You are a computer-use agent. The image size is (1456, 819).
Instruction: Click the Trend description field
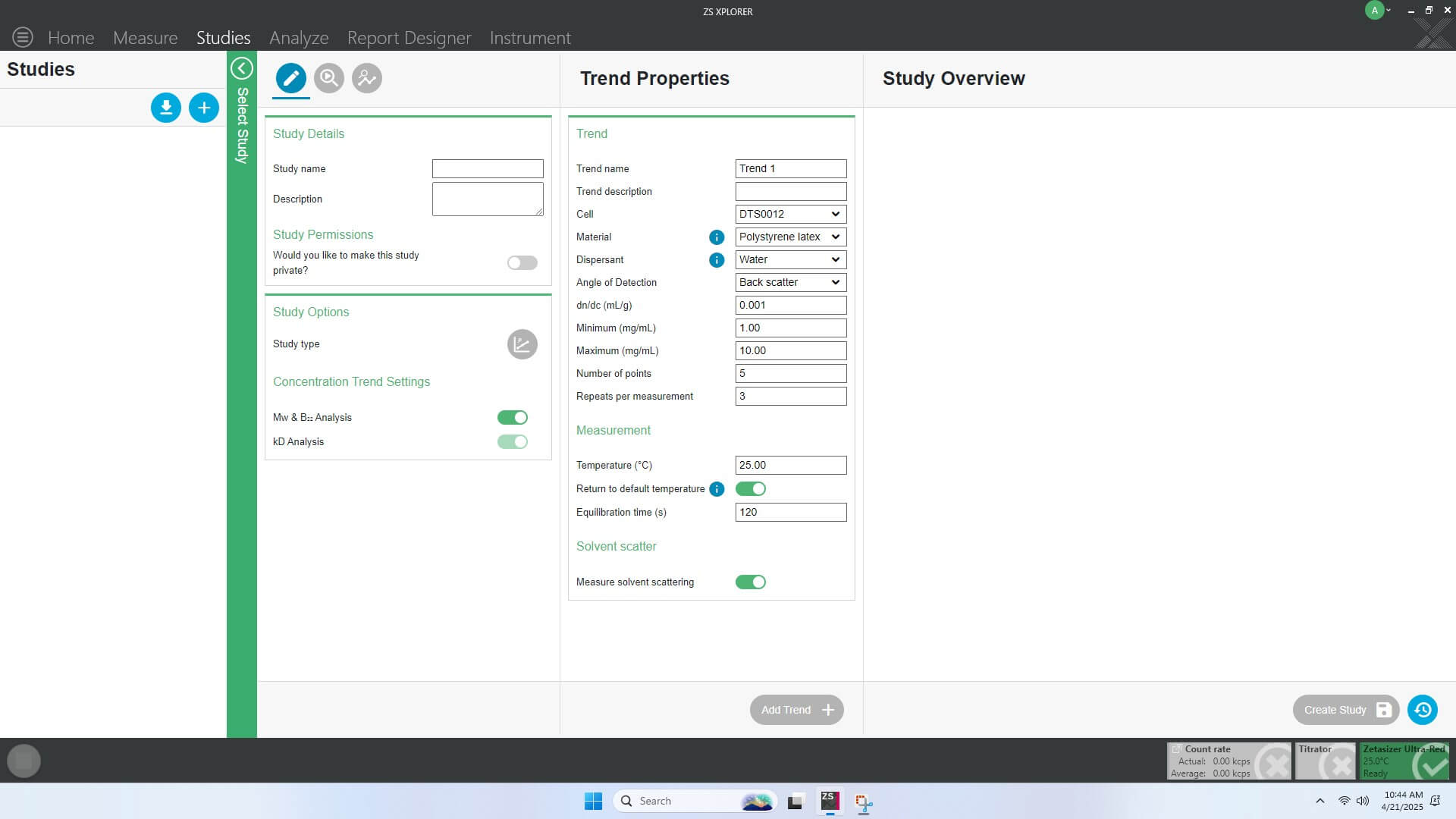[x=791, y=192]
